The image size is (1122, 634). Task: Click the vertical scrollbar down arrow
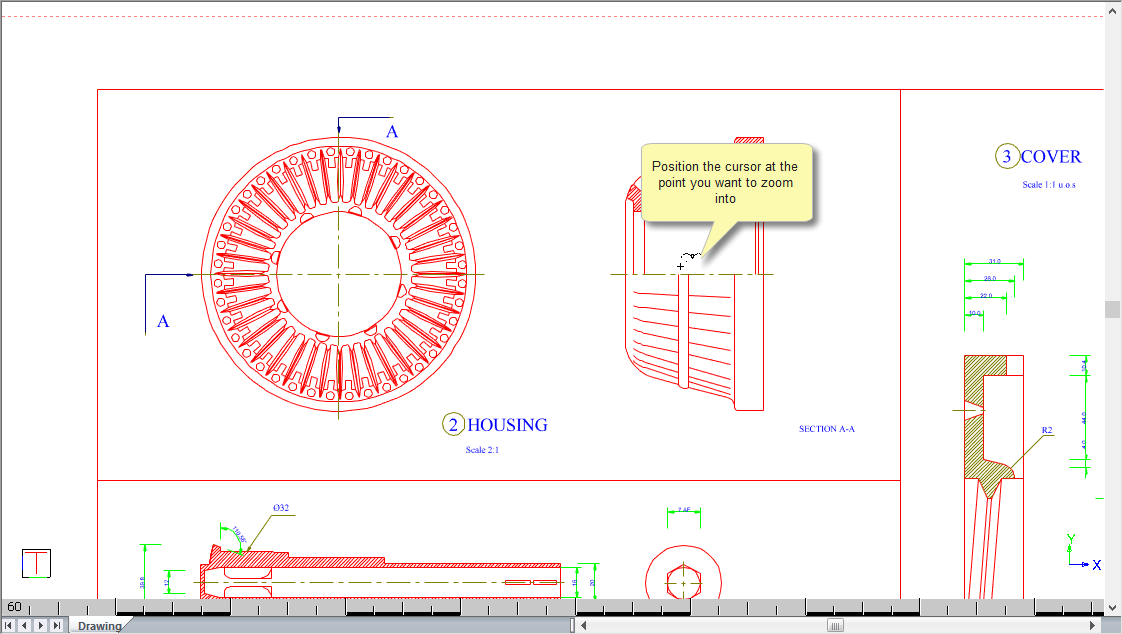point(1113,606)
